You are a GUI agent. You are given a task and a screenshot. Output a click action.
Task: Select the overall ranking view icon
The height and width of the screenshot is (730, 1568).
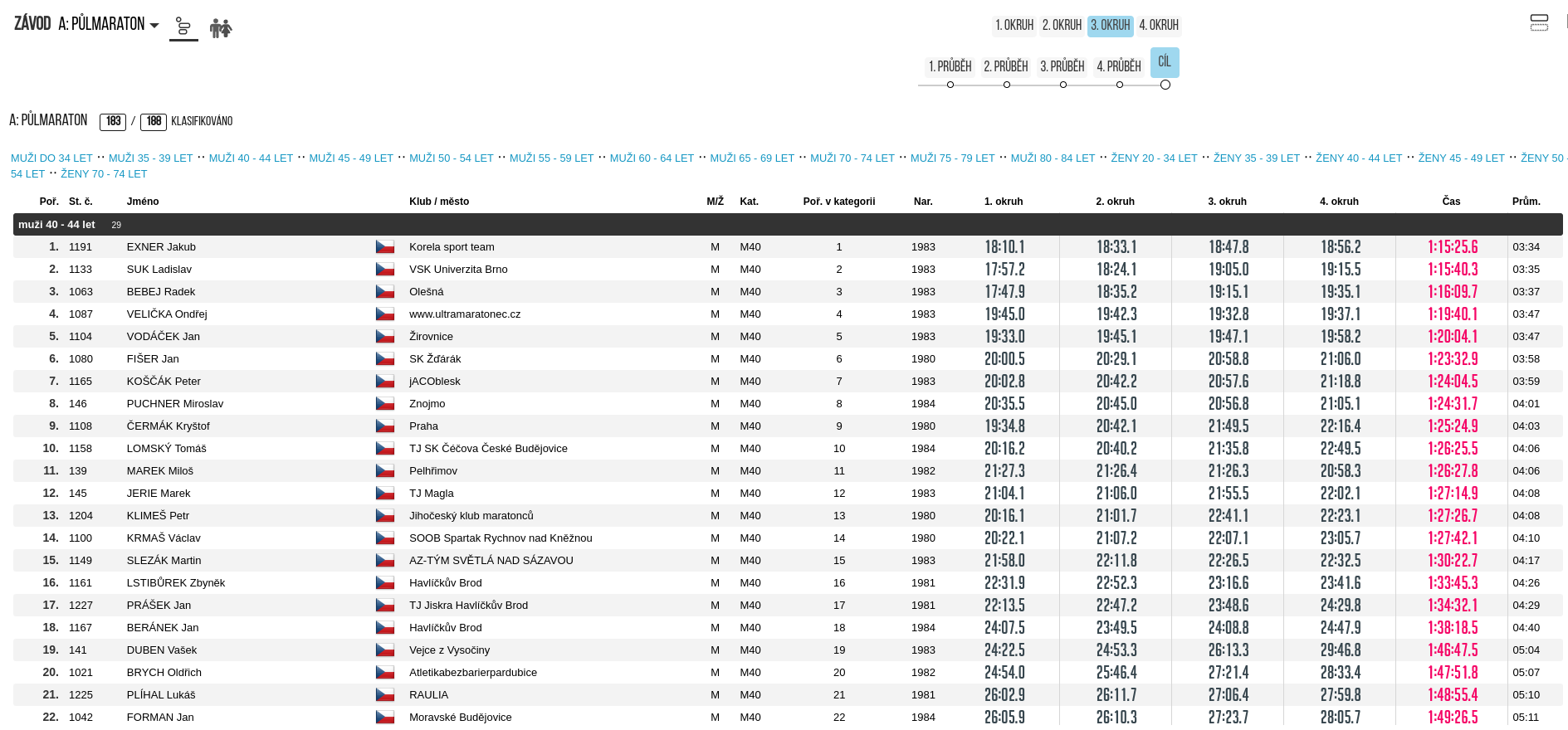pos(183,27)
